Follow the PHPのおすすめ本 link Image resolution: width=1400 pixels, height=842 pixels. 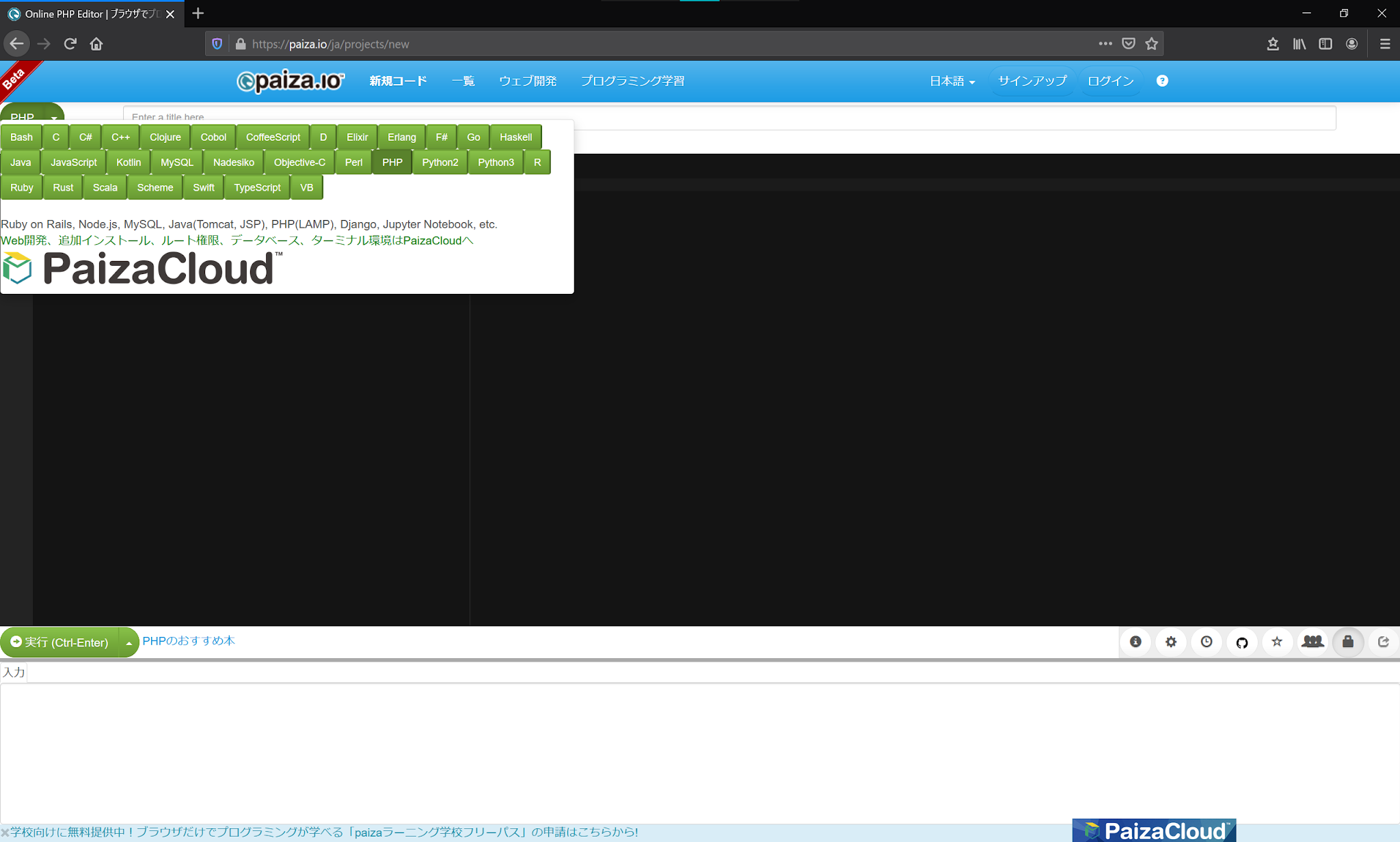click(189, 641)
